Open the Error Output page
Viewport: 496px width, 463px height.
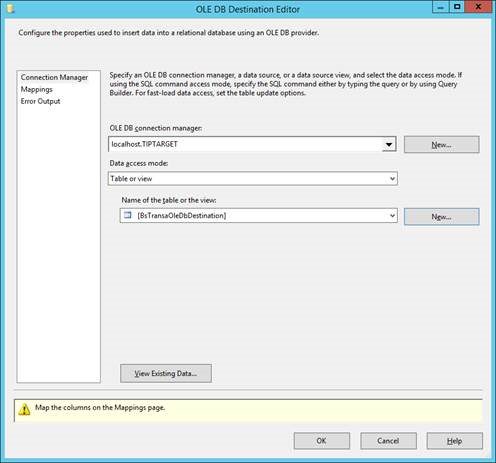click(x=40, y=101)
